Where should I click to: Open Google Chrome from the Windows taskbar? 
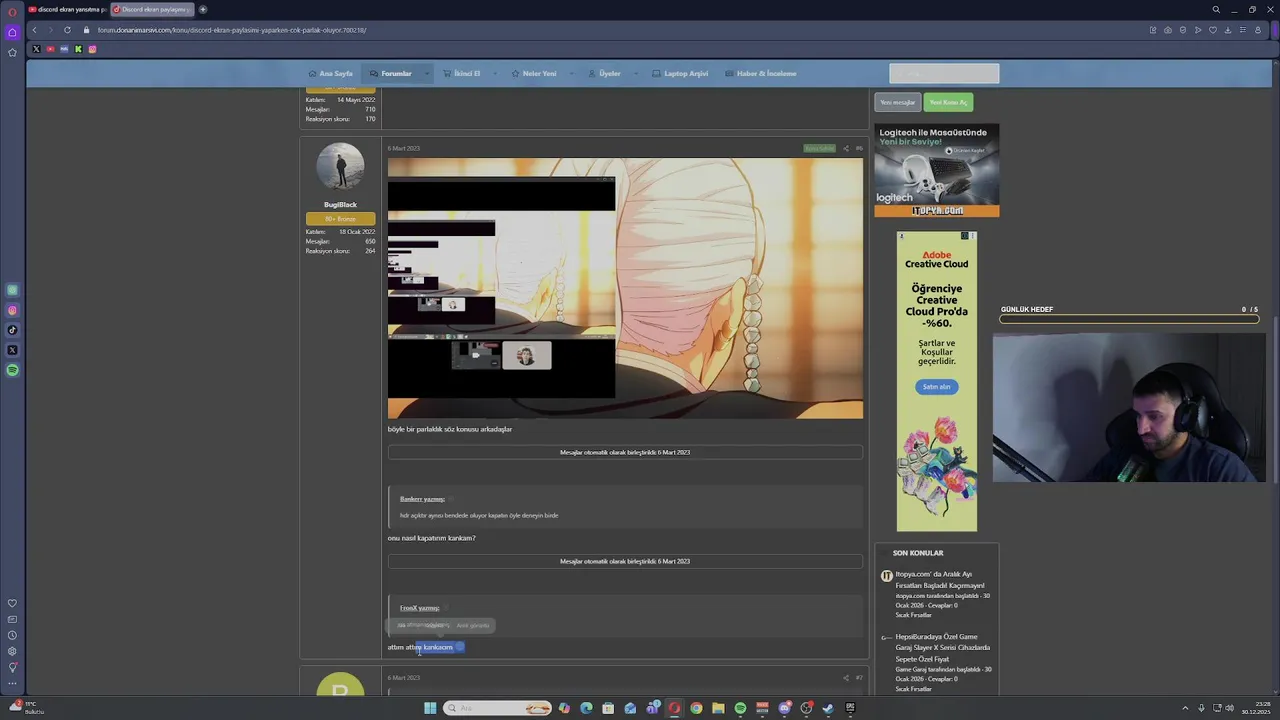[x=696, y=708]
